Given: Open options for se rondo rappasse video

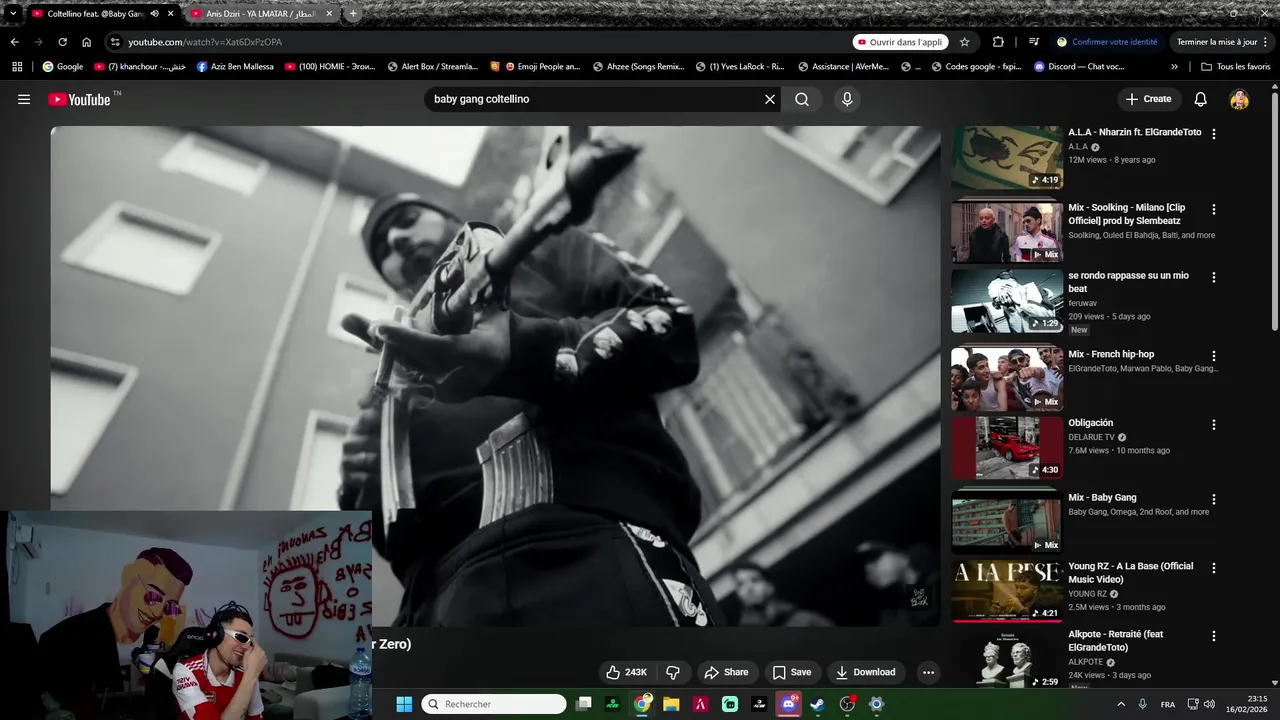Looking at the screenshot, I should [1214, 277].
